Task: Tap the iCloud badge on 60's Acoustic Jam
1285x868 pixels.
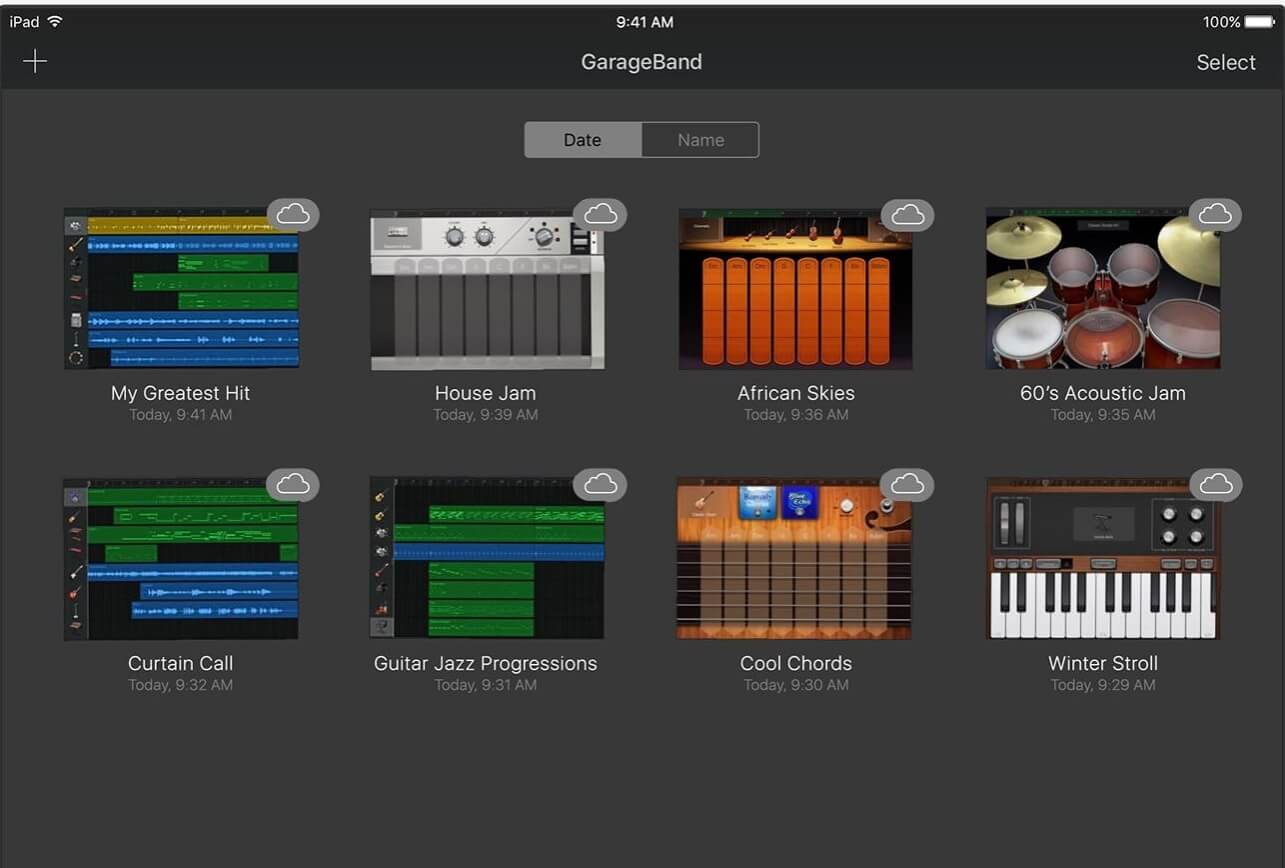Action: pos(1215,214)
